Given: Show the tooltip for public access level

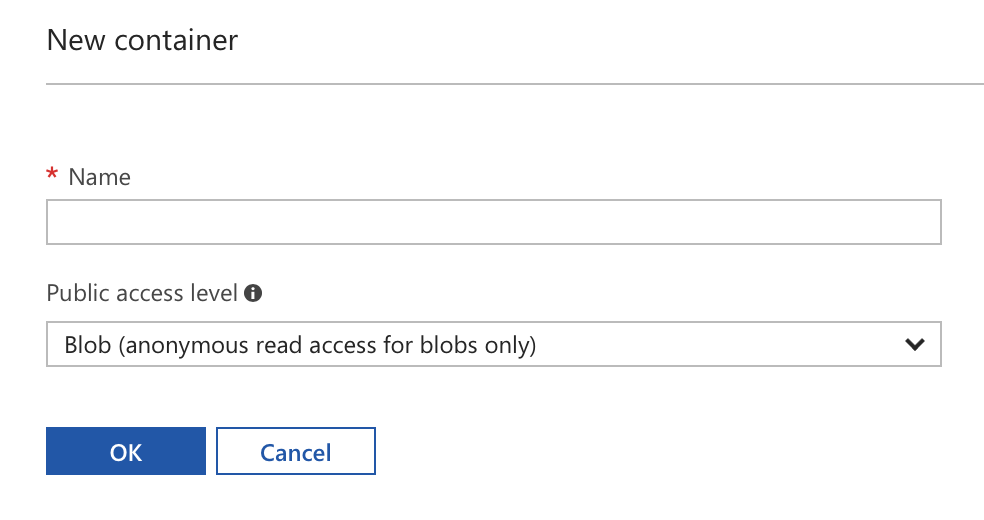Looking at the screenshot, I should tap(253, 293).
